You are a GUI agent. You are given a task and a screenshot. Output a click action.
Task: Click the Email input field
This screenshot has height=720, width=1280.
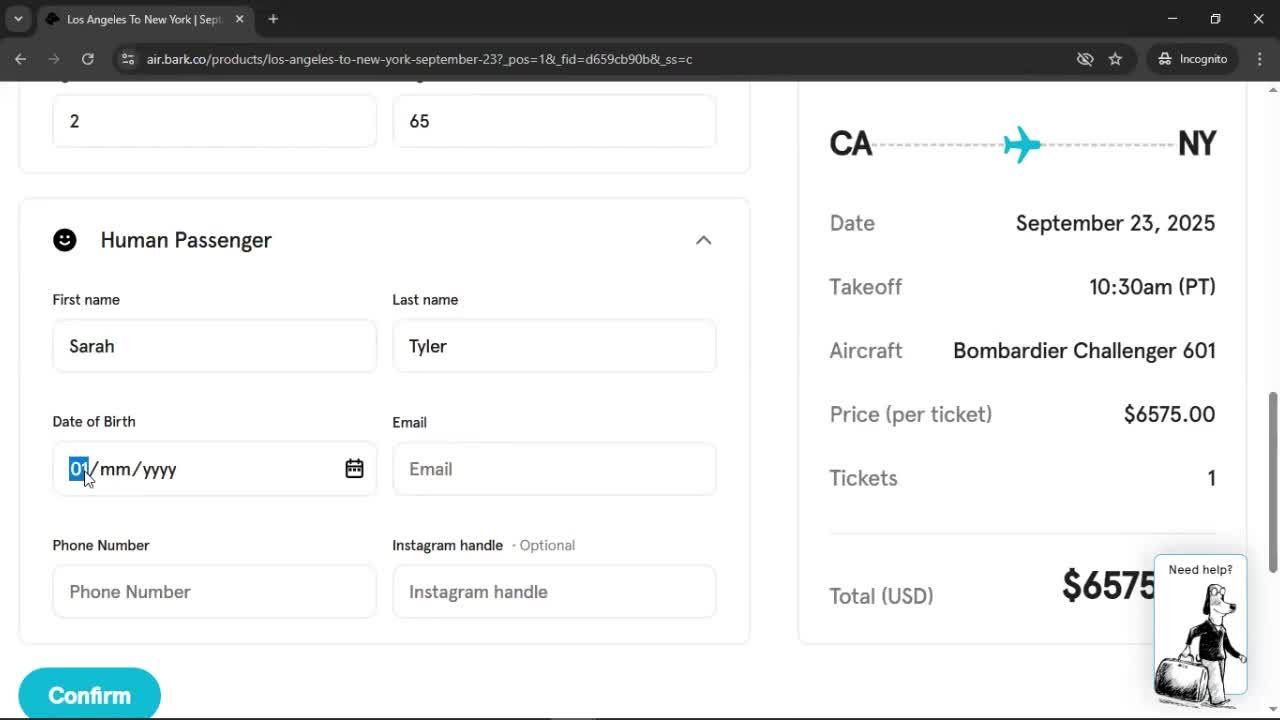[x=554, y=469]
